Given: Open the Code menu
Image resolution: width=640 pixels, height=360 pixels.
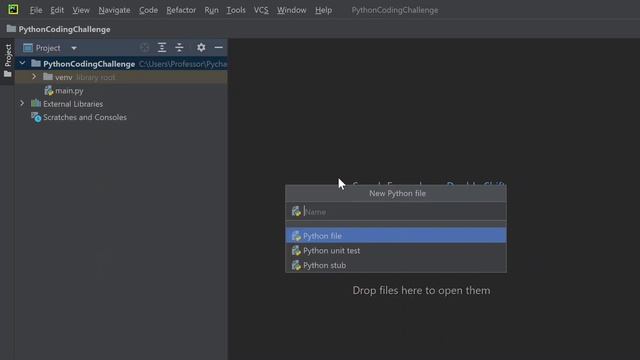Looking at the screenshot, I should pos(148,10).
